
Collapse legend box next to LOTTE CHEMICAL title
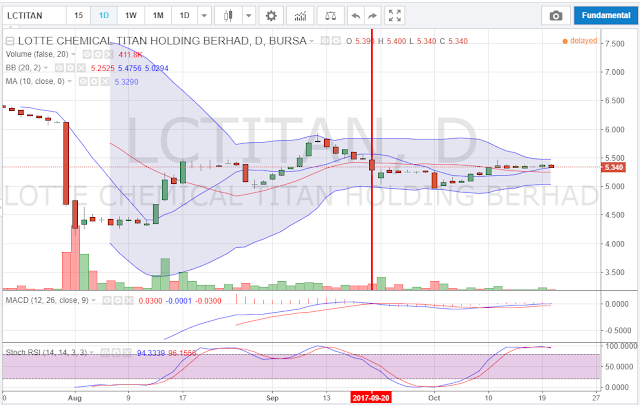pos(10,41)
